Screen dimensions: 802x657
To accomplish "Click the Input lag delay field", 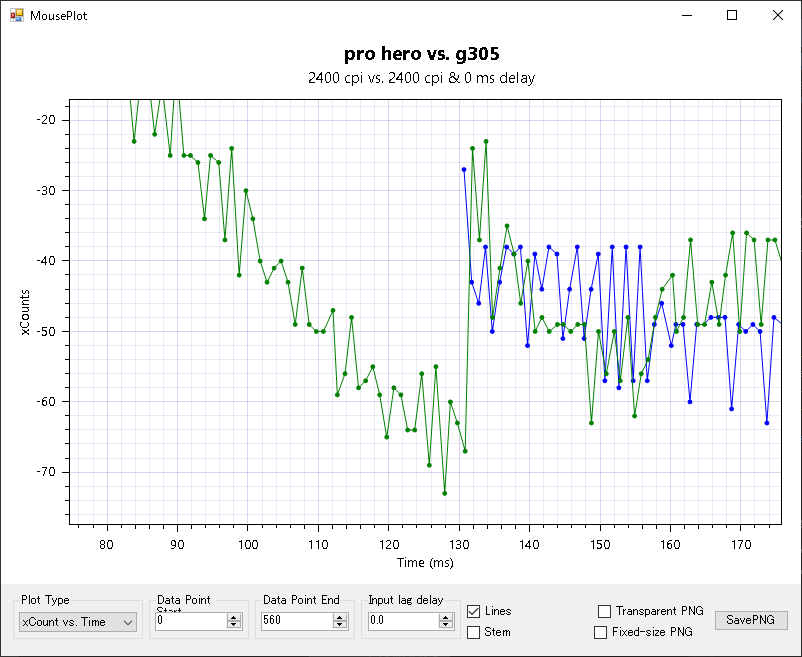I will (403, 621).
